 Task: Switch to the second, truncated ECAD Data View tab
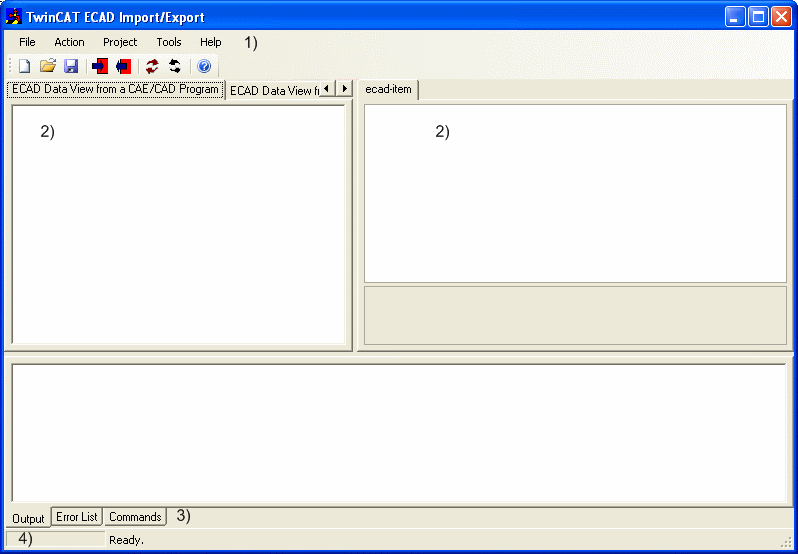(274, 91)
